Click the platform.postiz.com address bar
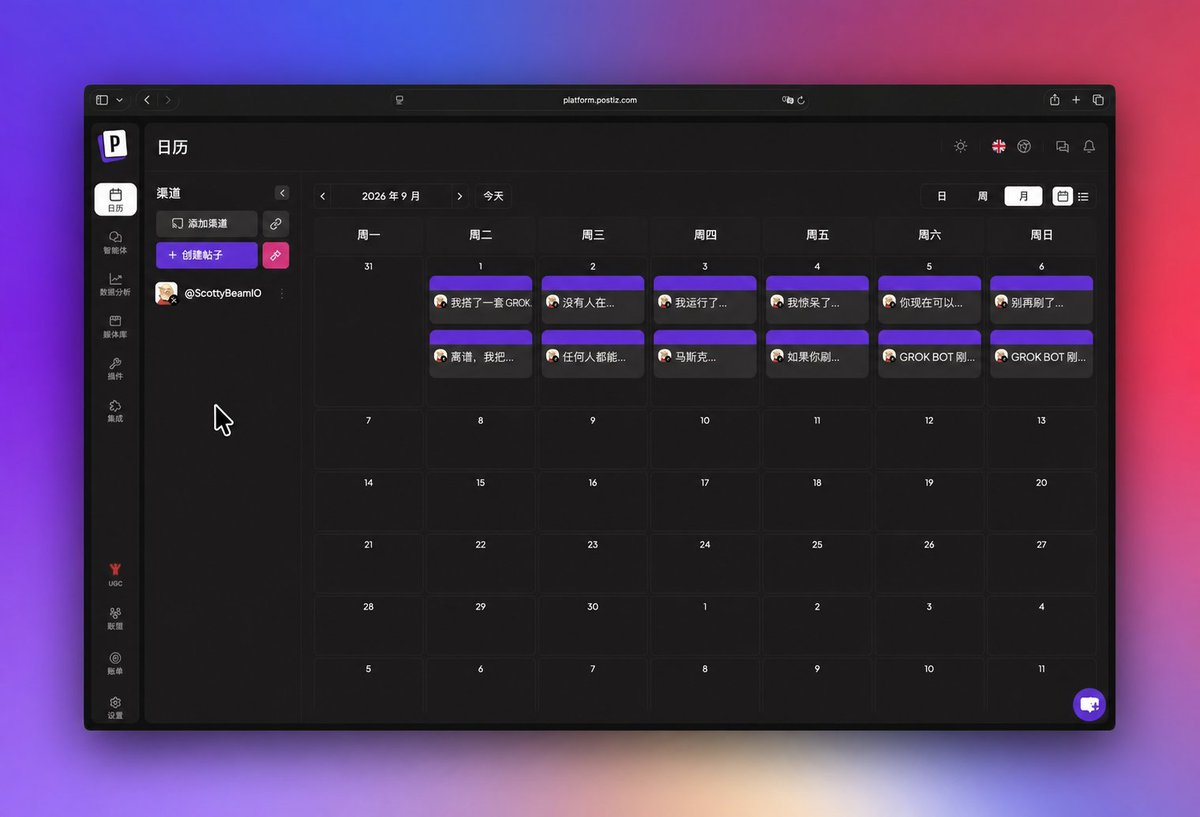Screen dimensions: 1200x817 tap(600, 100)
